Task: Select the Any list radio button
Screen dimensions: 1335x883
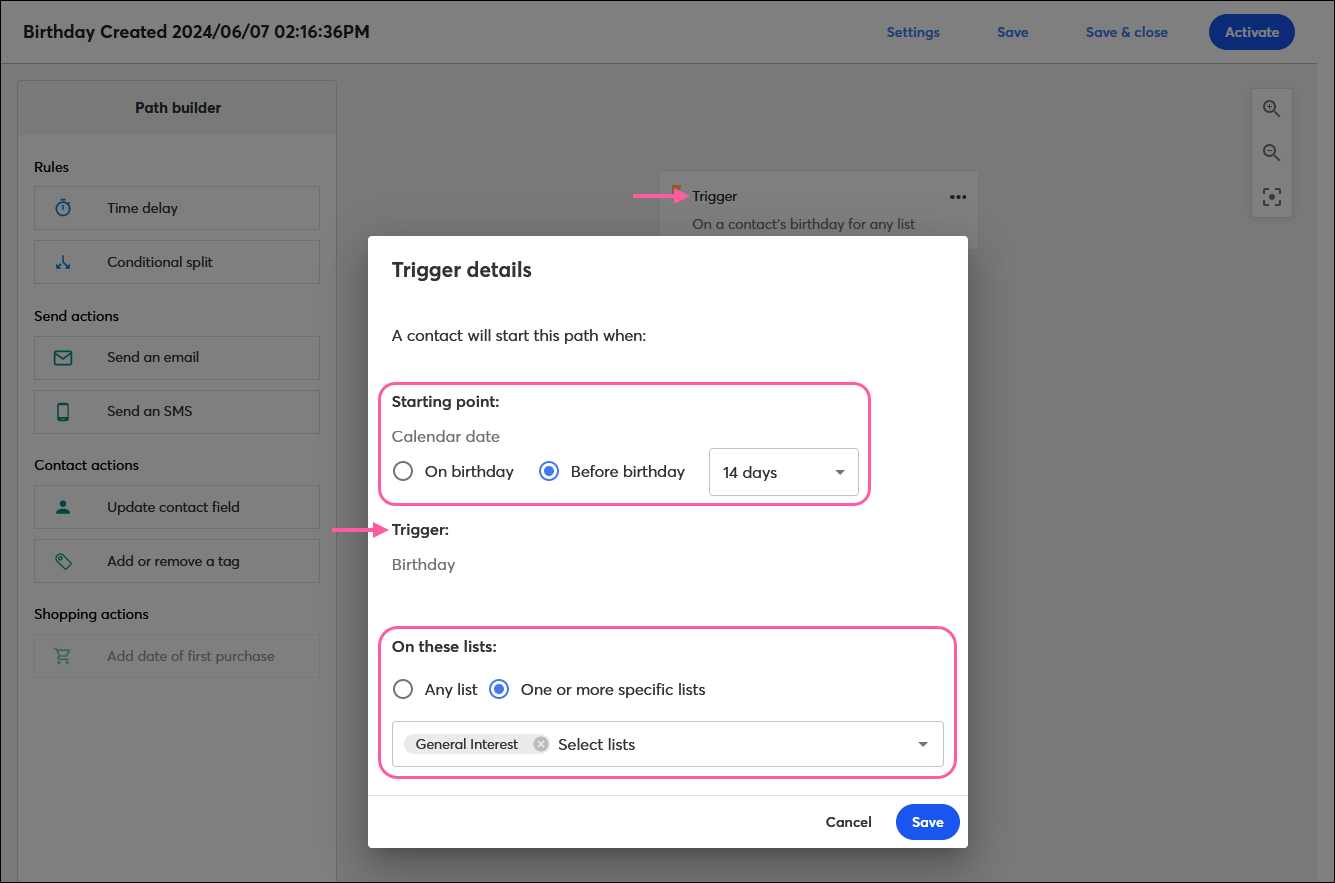Action: (x=403, y=689)
